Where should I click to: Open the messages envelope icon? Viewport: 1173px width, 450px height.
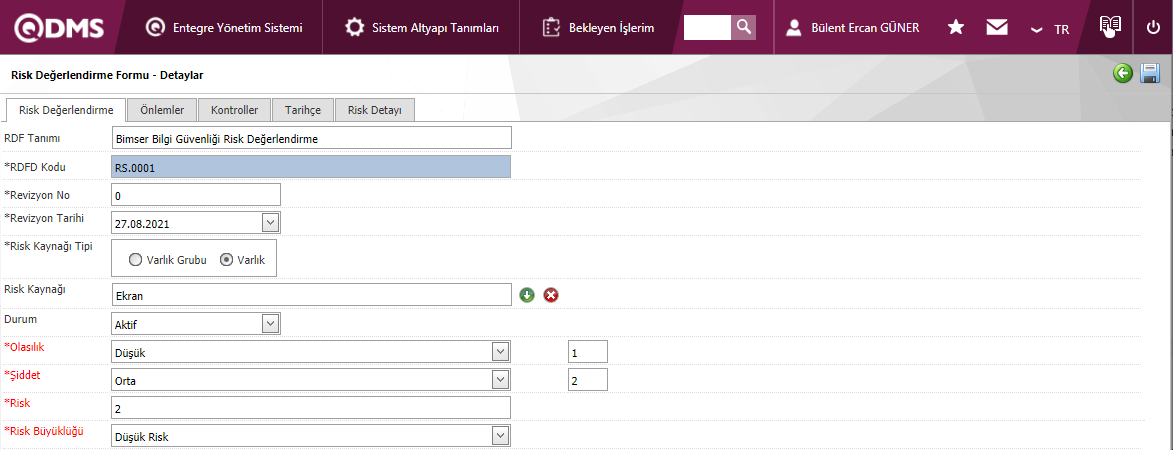(996, 28)
